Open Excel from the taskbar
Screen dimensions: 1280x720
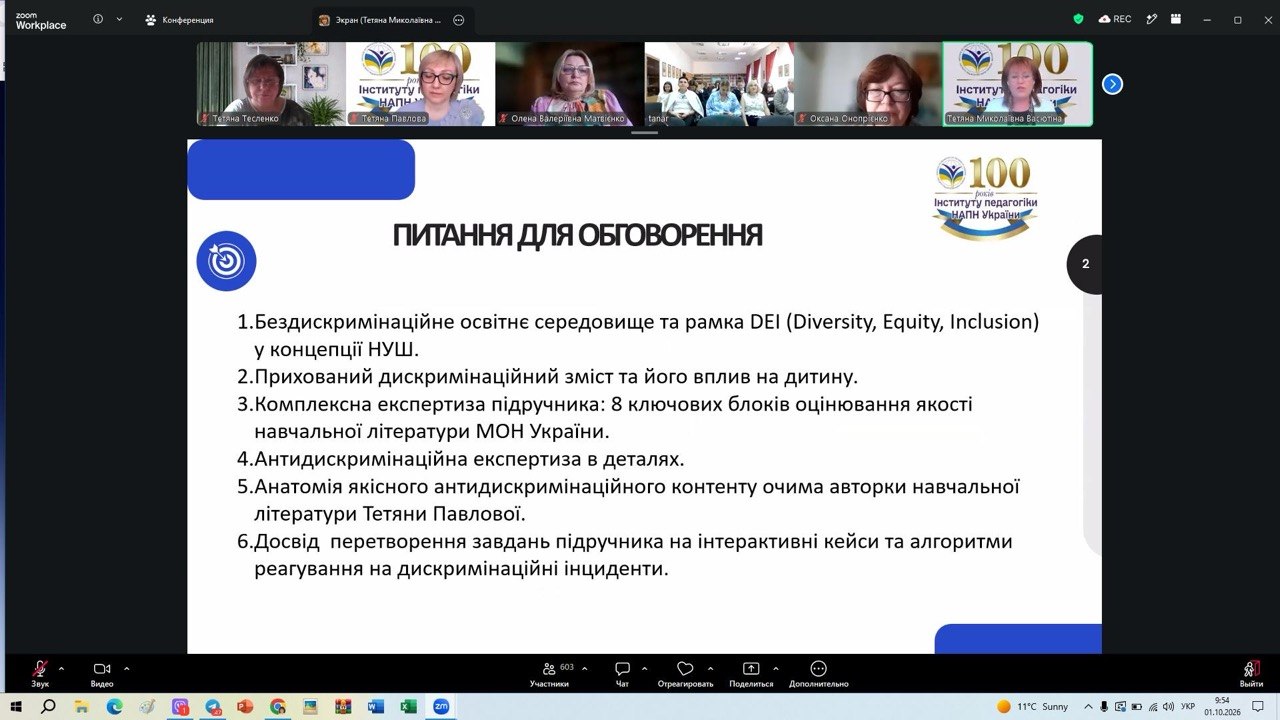pos(408,706)
